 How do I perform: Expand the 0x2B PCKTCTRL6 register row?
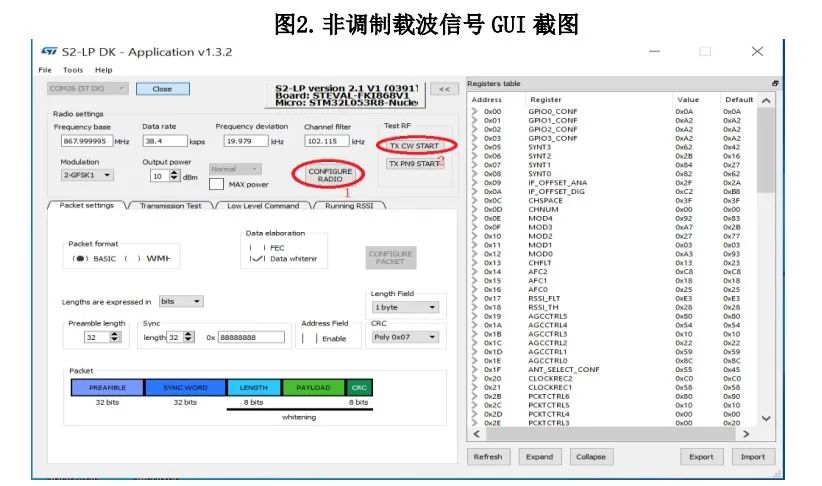pyautogui.click(x=474, y=396)
